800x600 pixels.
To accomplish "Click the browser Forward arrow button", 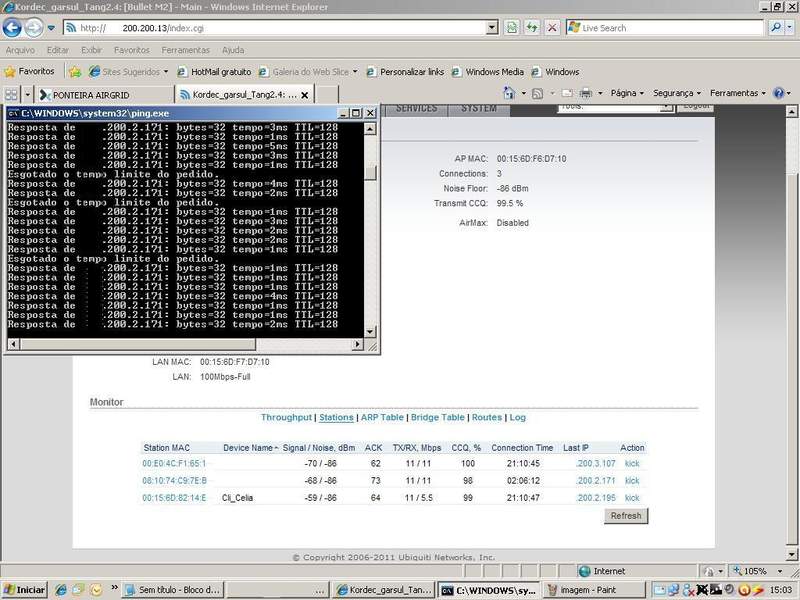I will (34, 28).
